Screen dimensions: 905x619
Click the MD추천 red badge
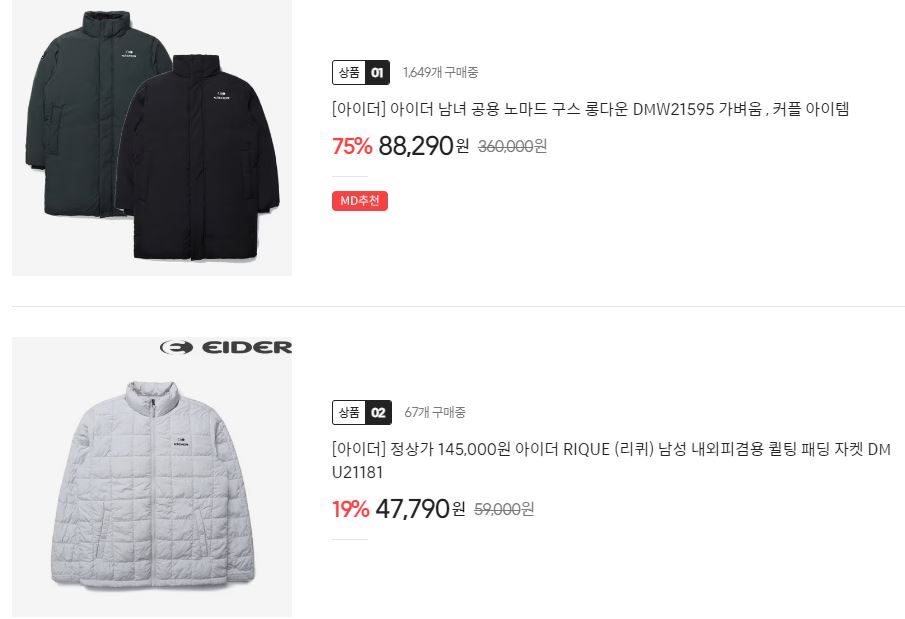point(360,201)
